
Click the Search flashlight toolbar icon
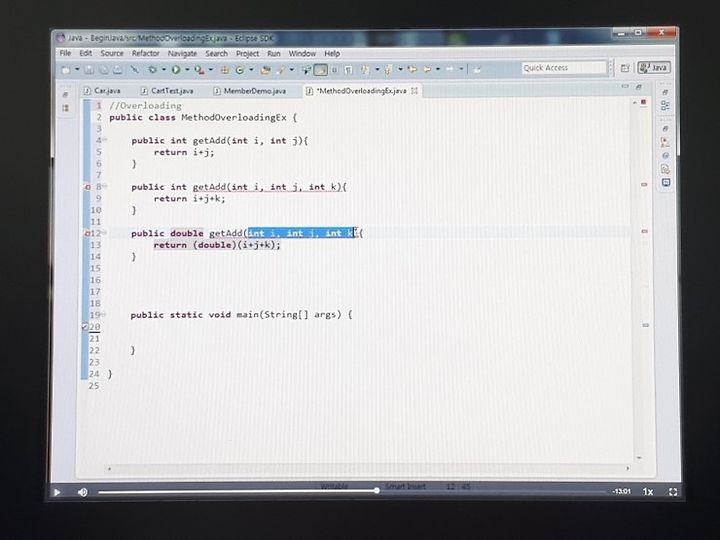pyautogui.click(x=280, y=69)
